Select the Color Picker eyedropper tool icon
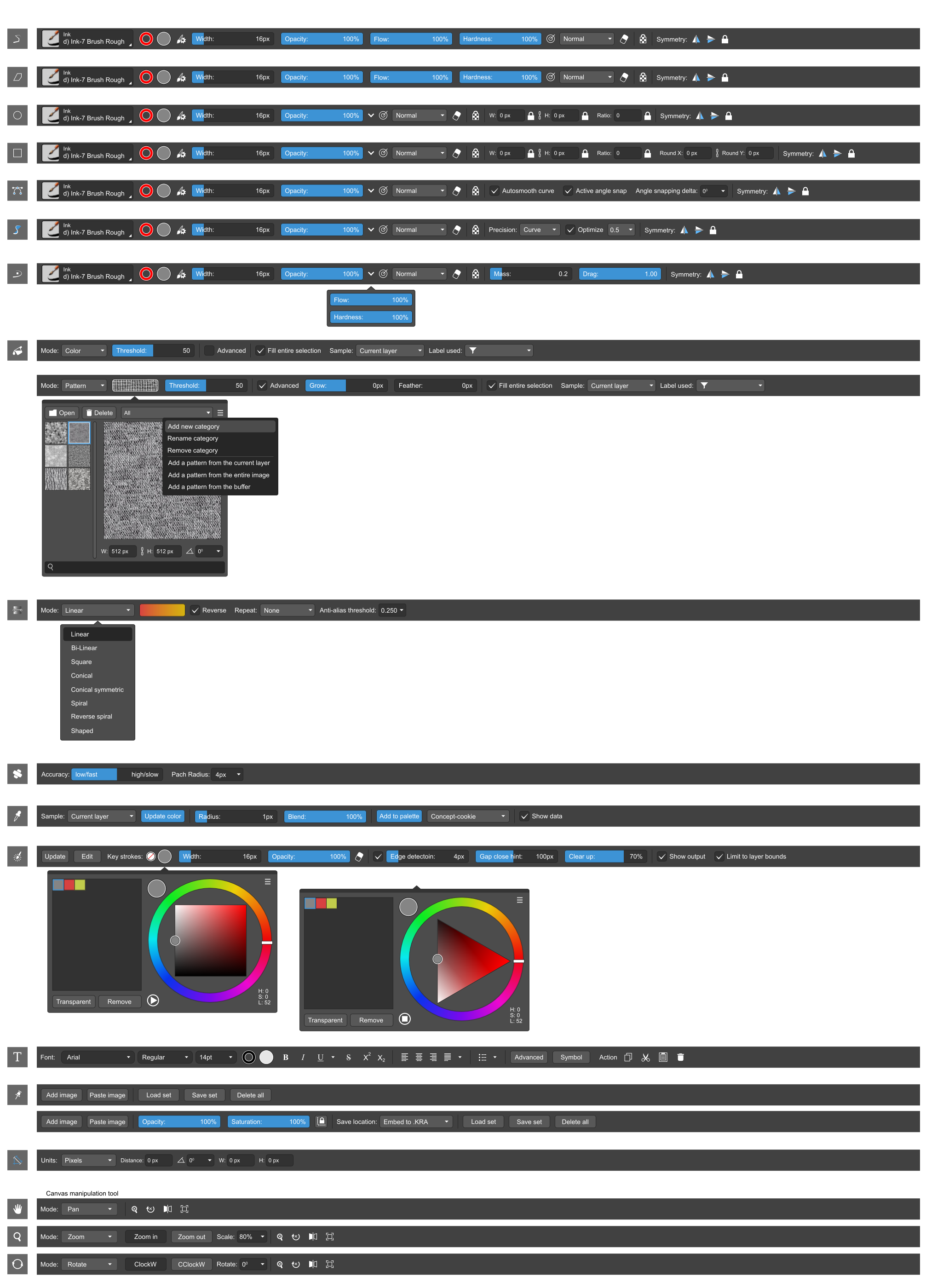Viewport: 943px width, 1288px height. pos(17,816)
